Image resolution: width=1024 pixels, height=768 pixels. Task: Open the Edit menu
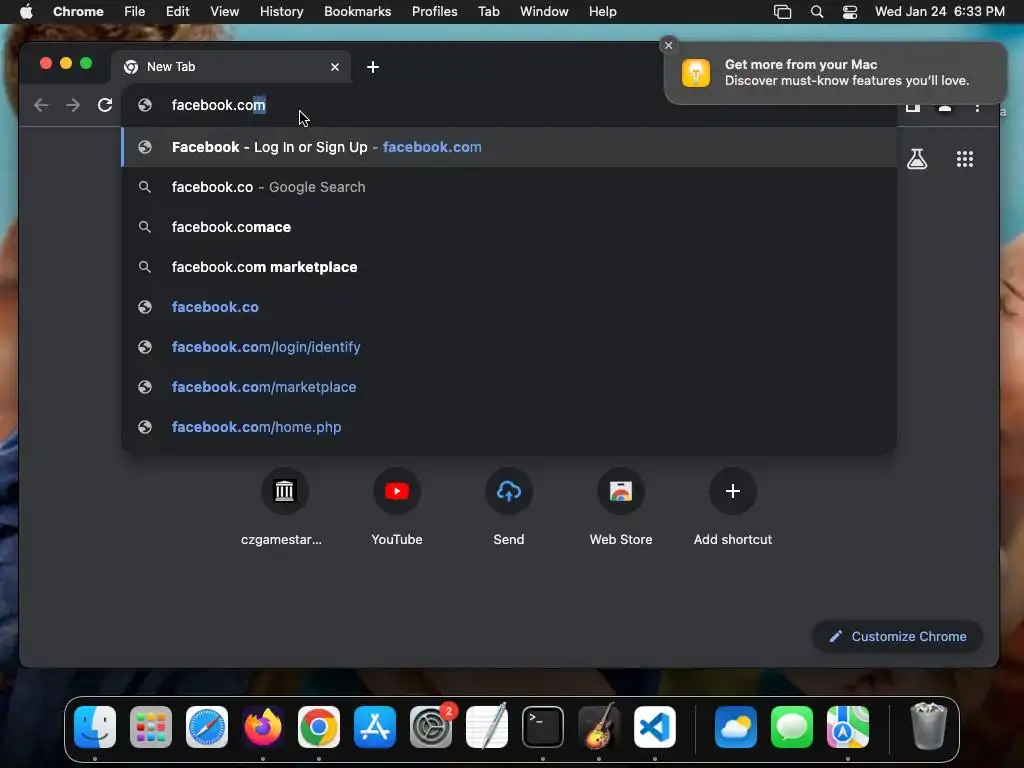(177, 12)
